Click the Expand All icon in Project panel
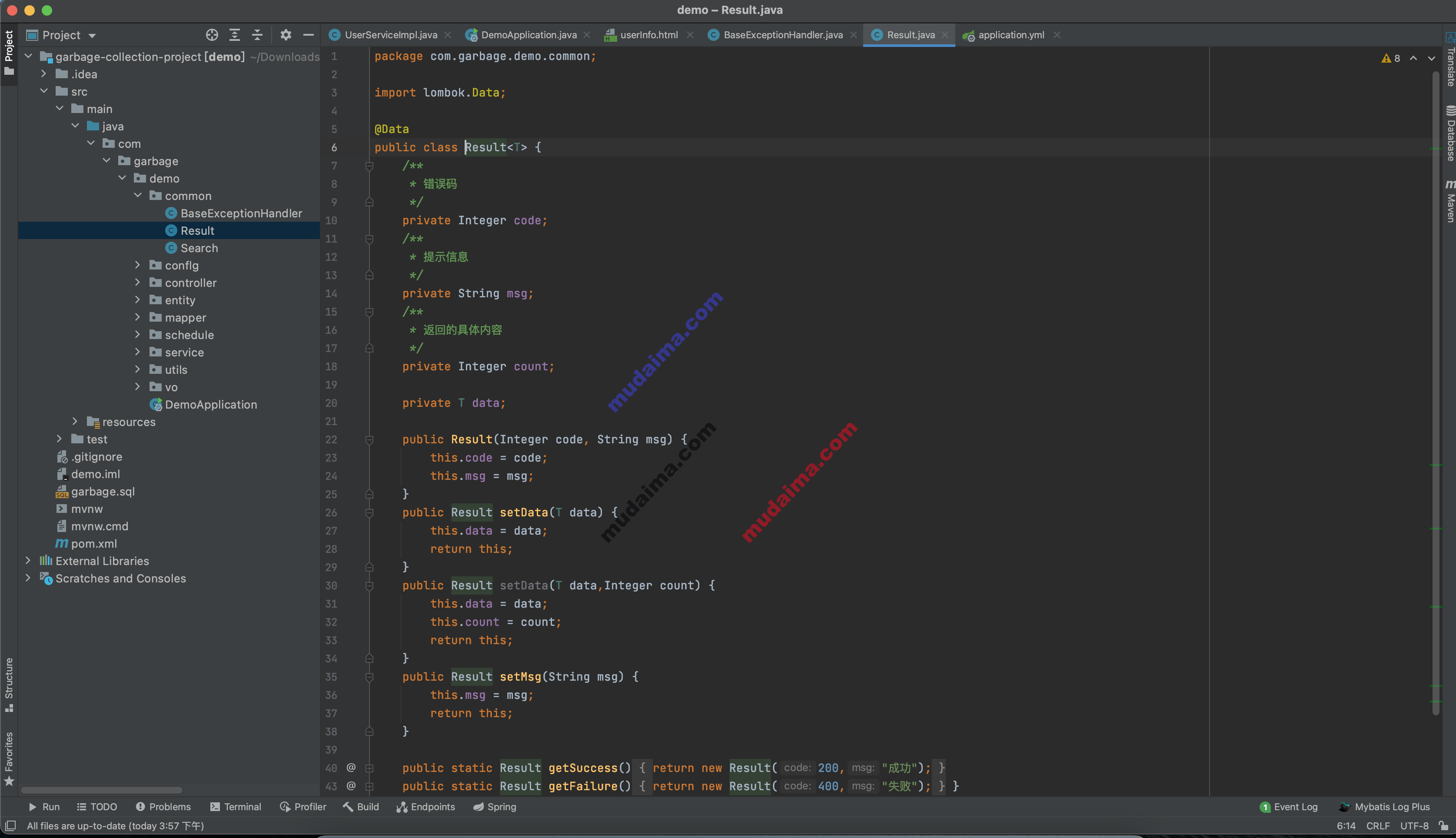1456x838 pixels. (234, 35)
